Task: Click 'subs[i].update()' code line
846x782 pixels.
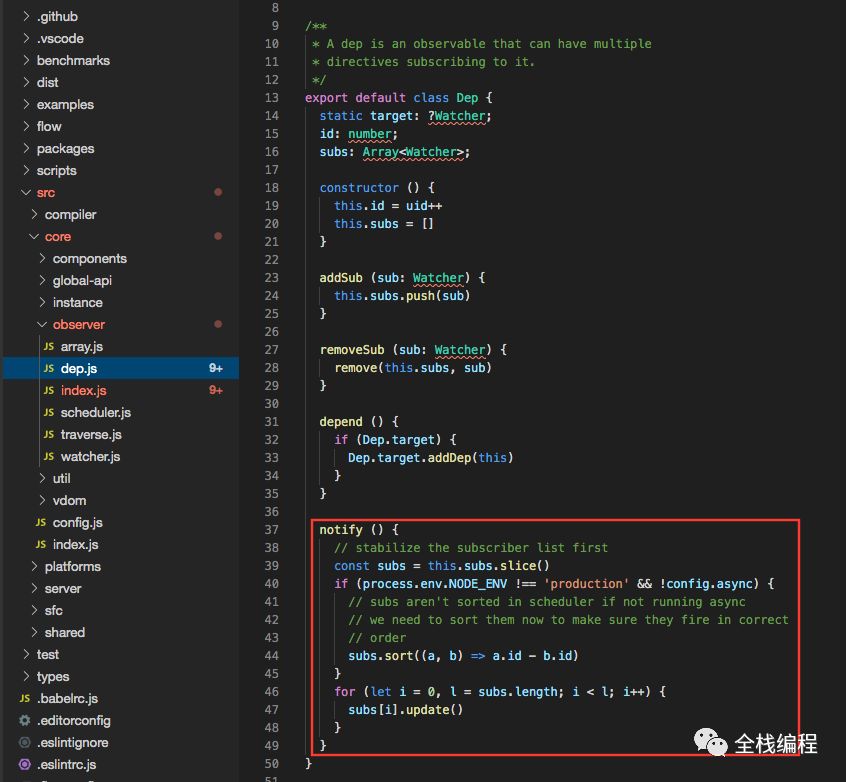Action: point(406,710)
